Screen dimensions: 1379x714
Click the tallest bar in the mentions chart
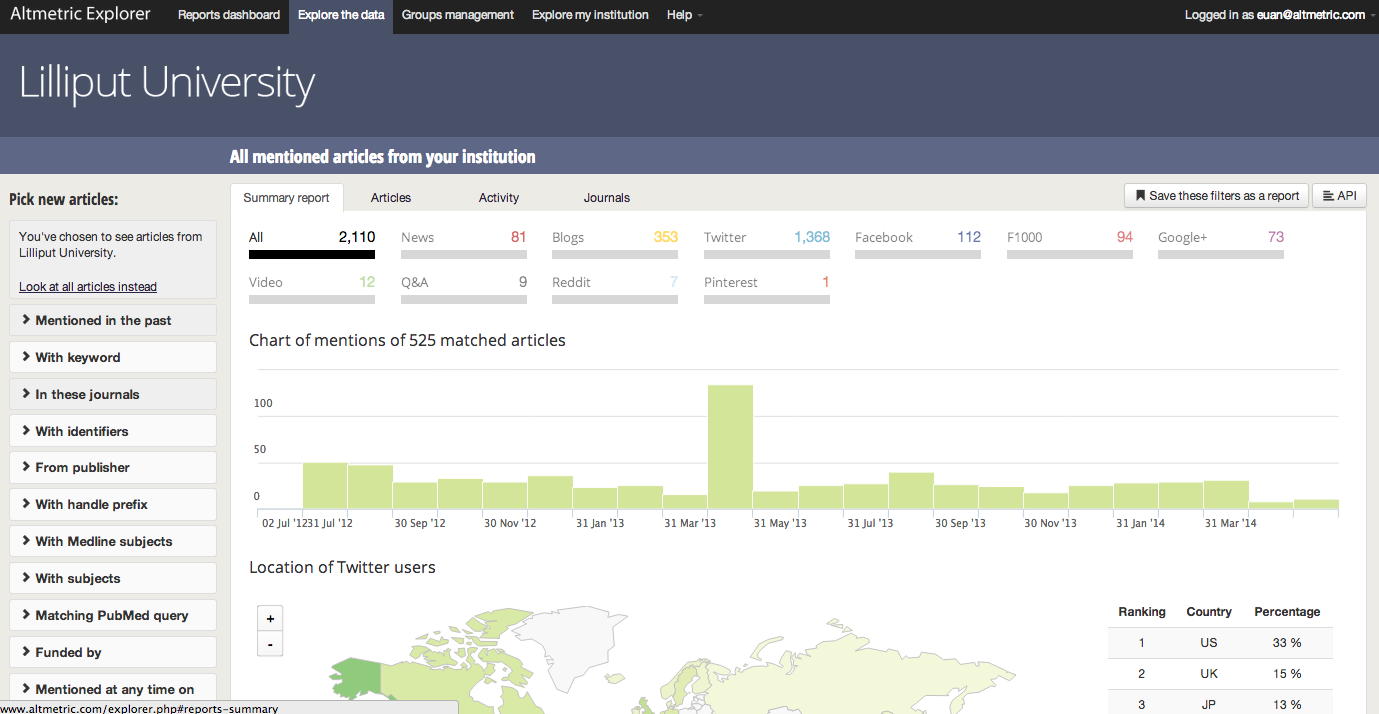tap(730, 447)
